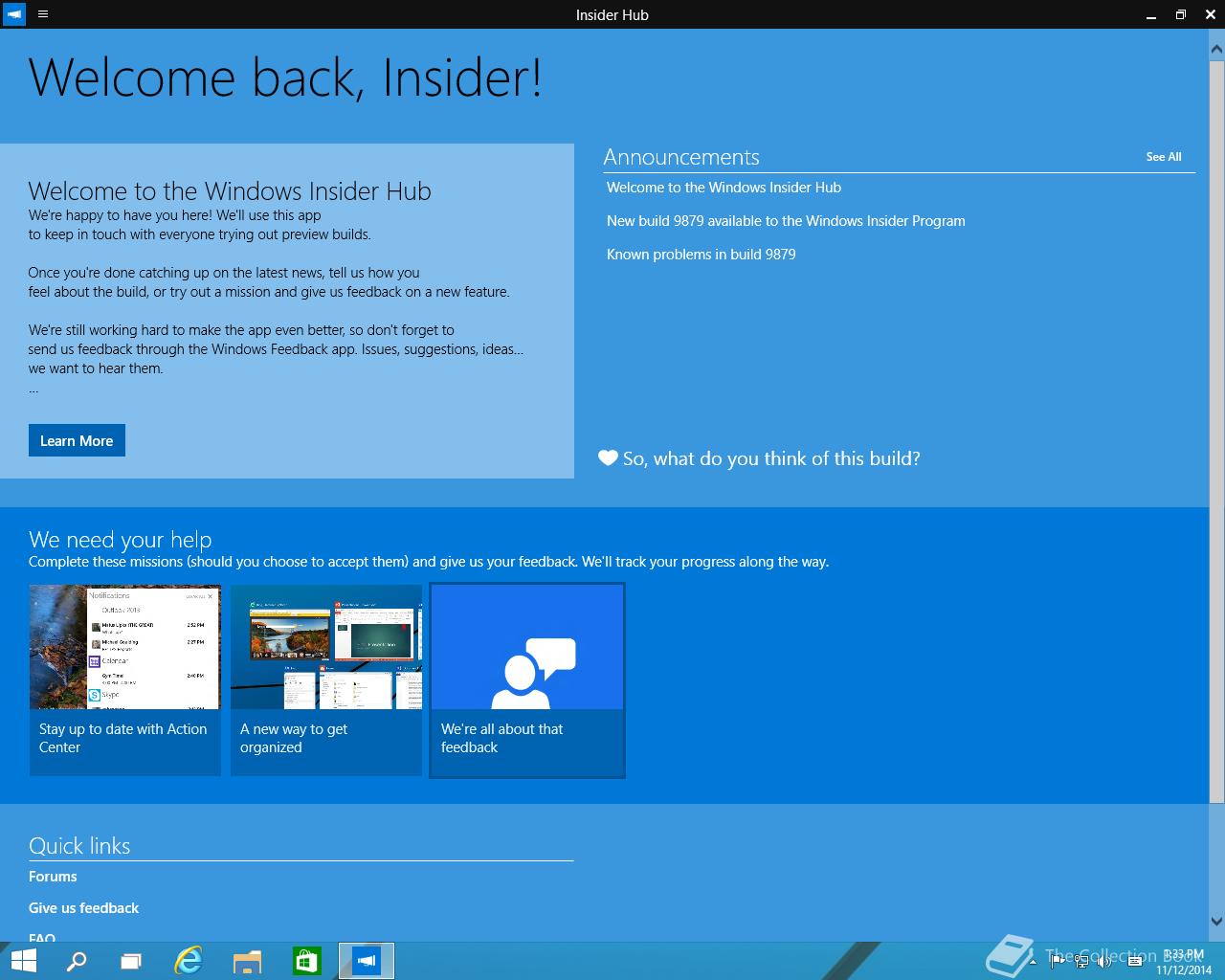Click the network tray icon
This screenshot has width=1225, height=980.
coord(1081,962)
